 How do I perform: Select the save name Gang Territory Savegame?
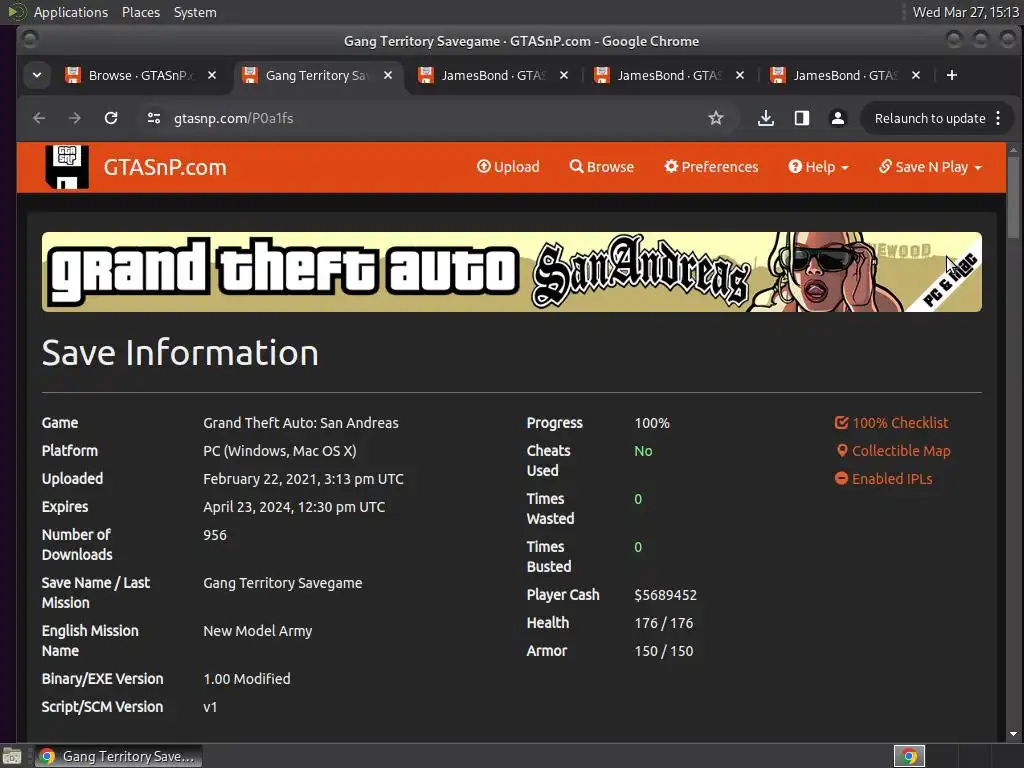pyautogui.click(x=282, y=583)
